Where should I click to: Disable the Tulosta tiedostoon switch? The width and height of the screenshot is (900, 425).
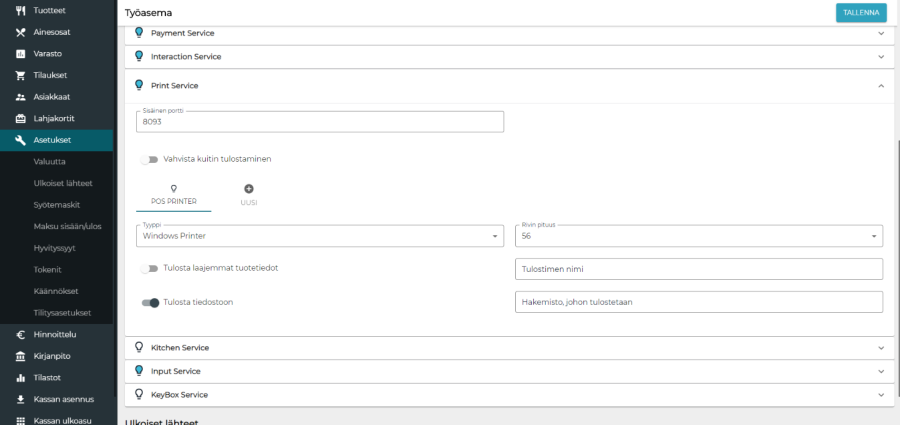click(x=151, y=302)
